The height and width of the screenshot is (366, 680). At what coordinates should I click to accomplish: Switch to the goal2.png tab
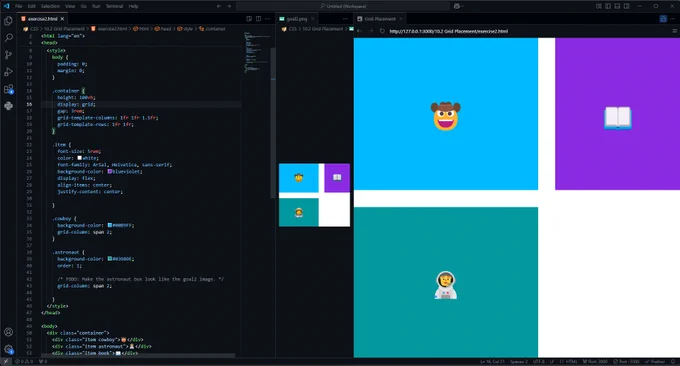297,19
